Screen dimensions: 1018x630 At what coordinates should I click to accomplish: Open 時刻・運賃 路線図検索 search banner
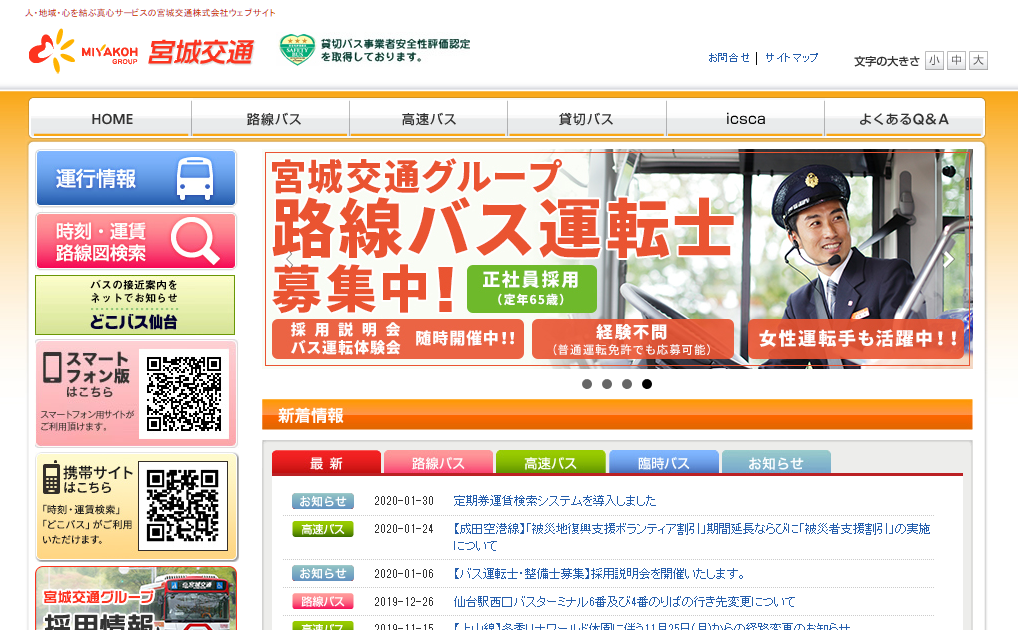[x=136, y=242]
